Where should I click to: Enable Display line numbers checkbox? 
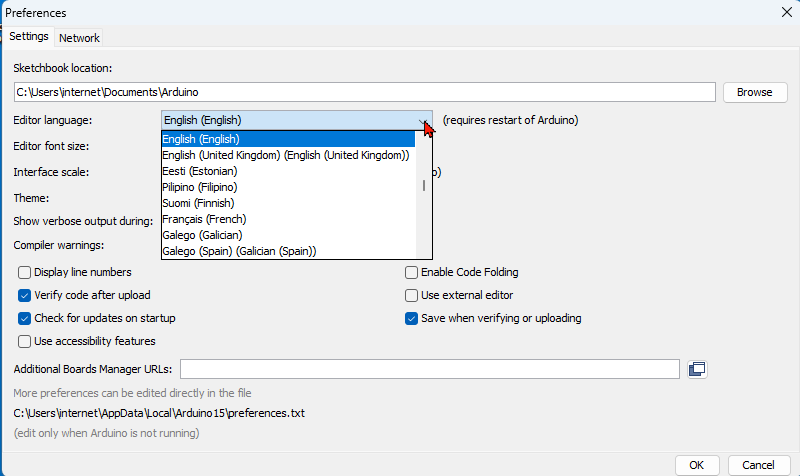[x=25, y=272]
